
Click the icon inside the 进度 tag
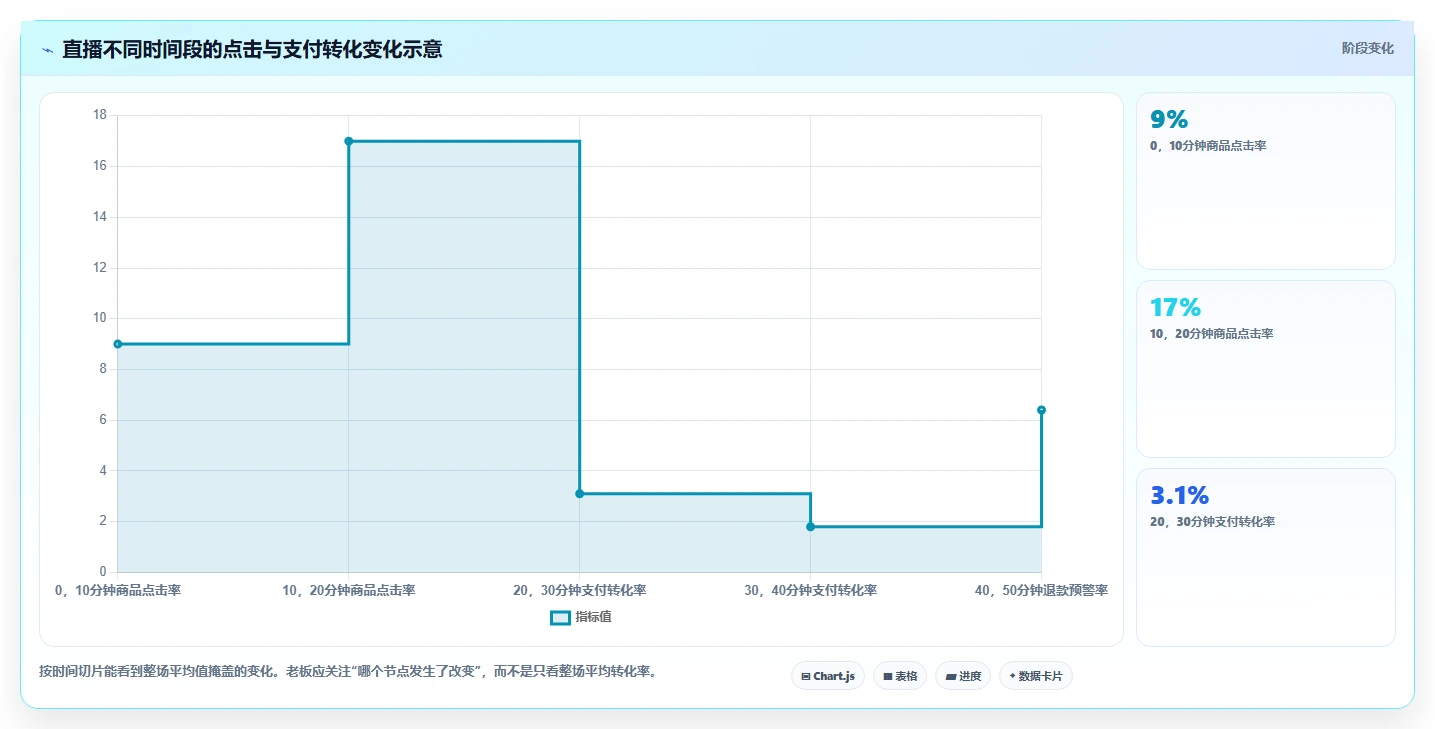click(x=951, y=677)
